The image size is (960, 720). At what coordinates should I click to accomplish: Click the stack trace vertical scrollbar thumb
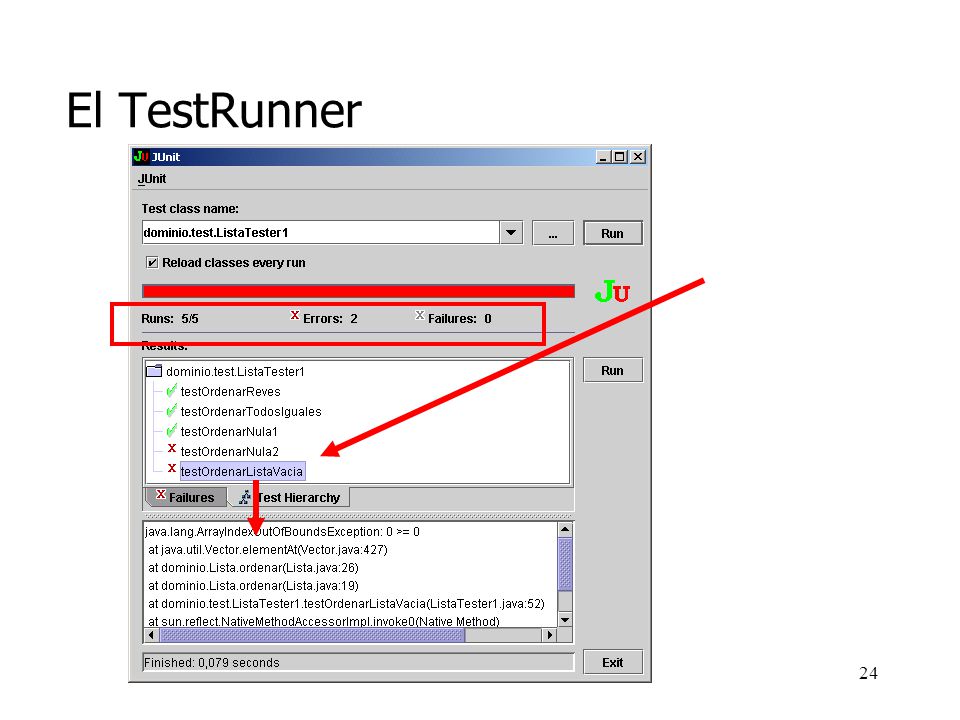click(x=565, y=564)
